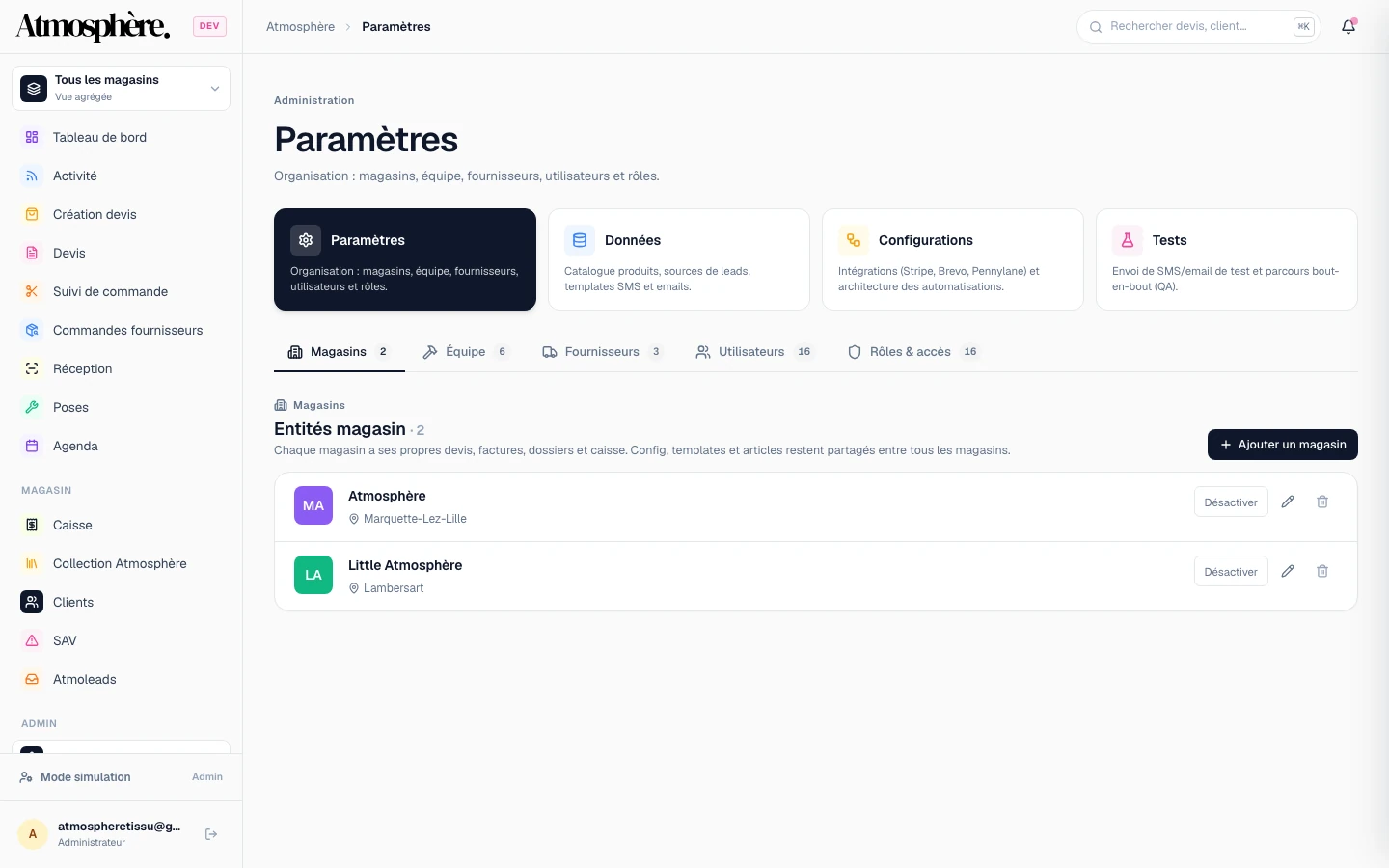Screen dimensions: 1389x868
Task: Delete Little Atmosphère using the trash icon
Action: click(1322, 571)
